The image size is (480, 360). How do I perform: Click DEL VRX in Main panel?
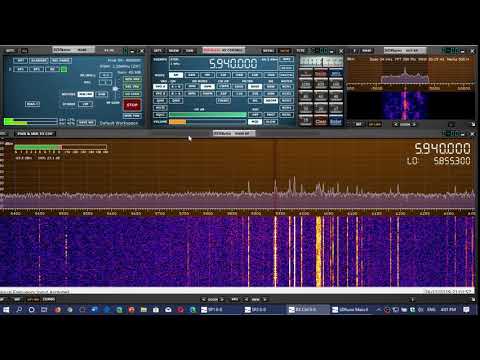(132, 86)
